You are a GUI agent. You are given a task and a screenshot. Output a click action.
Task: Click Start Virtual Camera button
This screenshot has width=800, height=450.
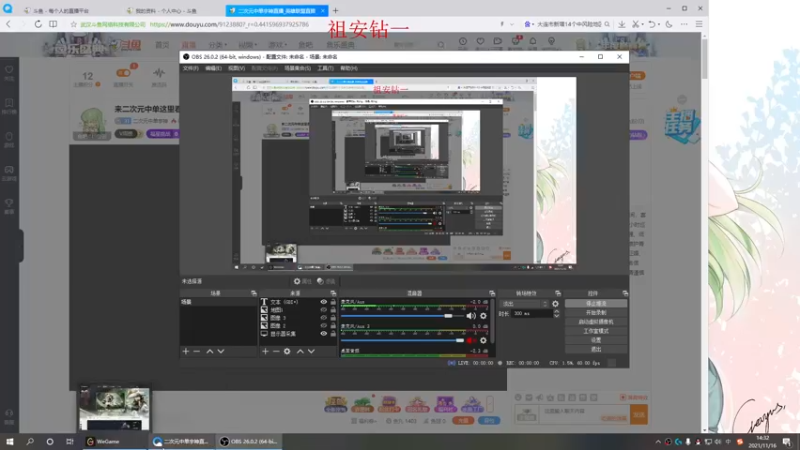click(x=596, y=322)
